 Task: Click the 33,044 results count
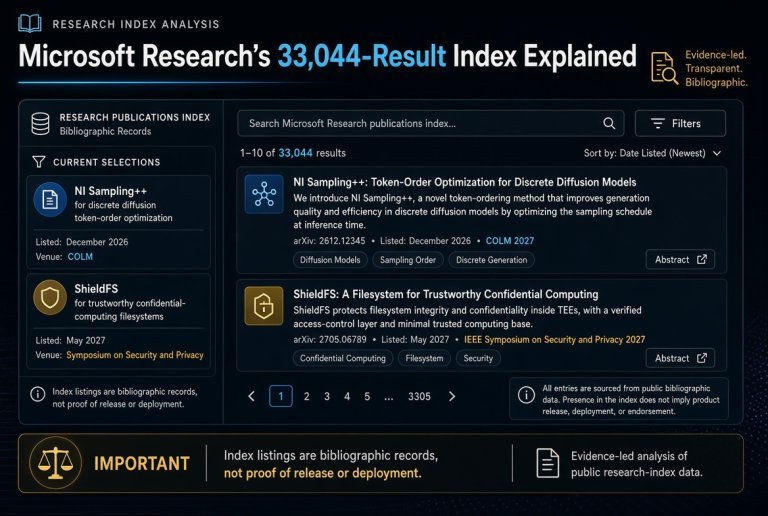point(295,153)
